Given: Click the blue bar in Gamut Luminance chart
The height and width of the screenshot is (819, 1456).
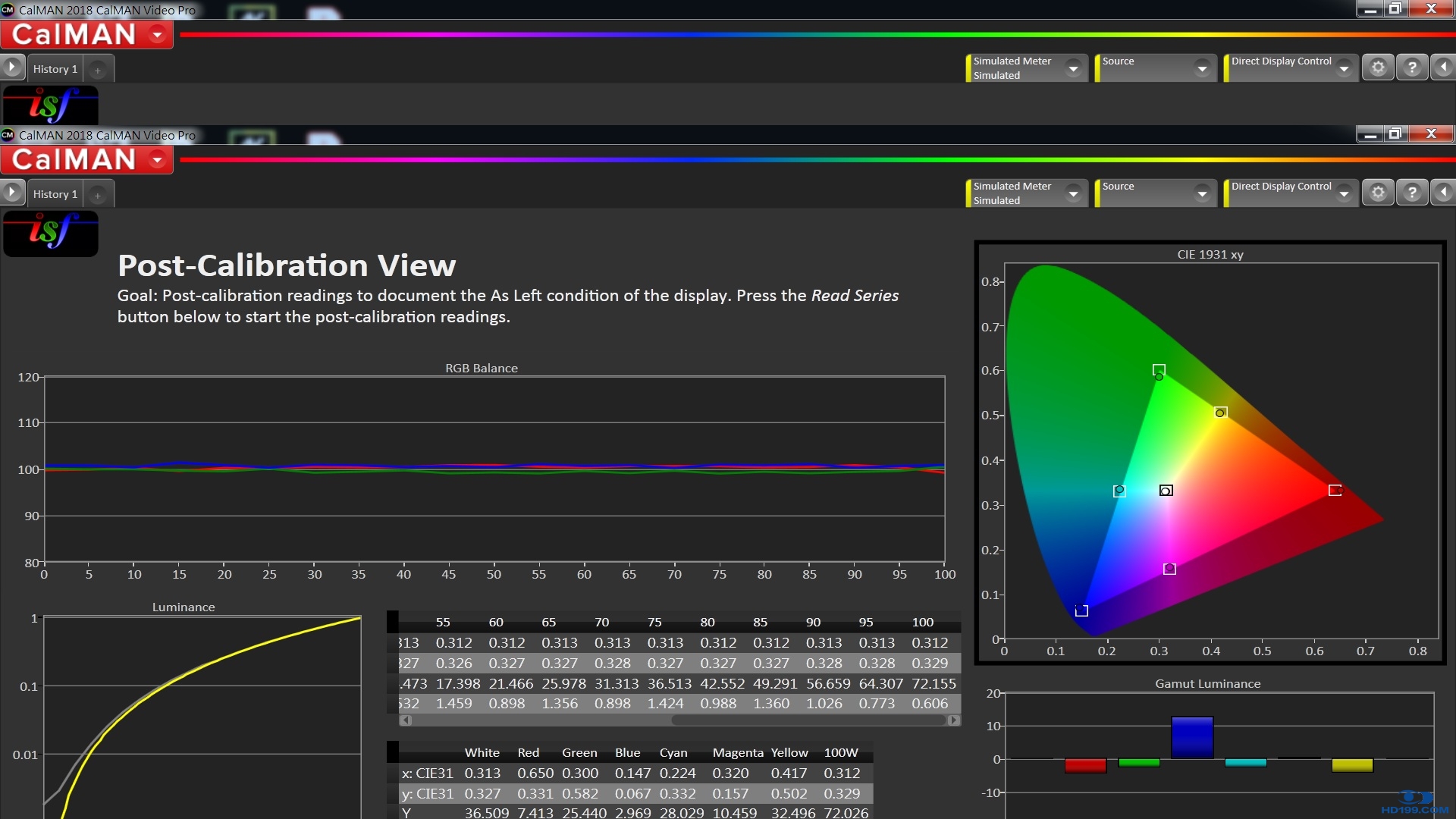Looking at the screenshot, I should tap(1191, 737).
